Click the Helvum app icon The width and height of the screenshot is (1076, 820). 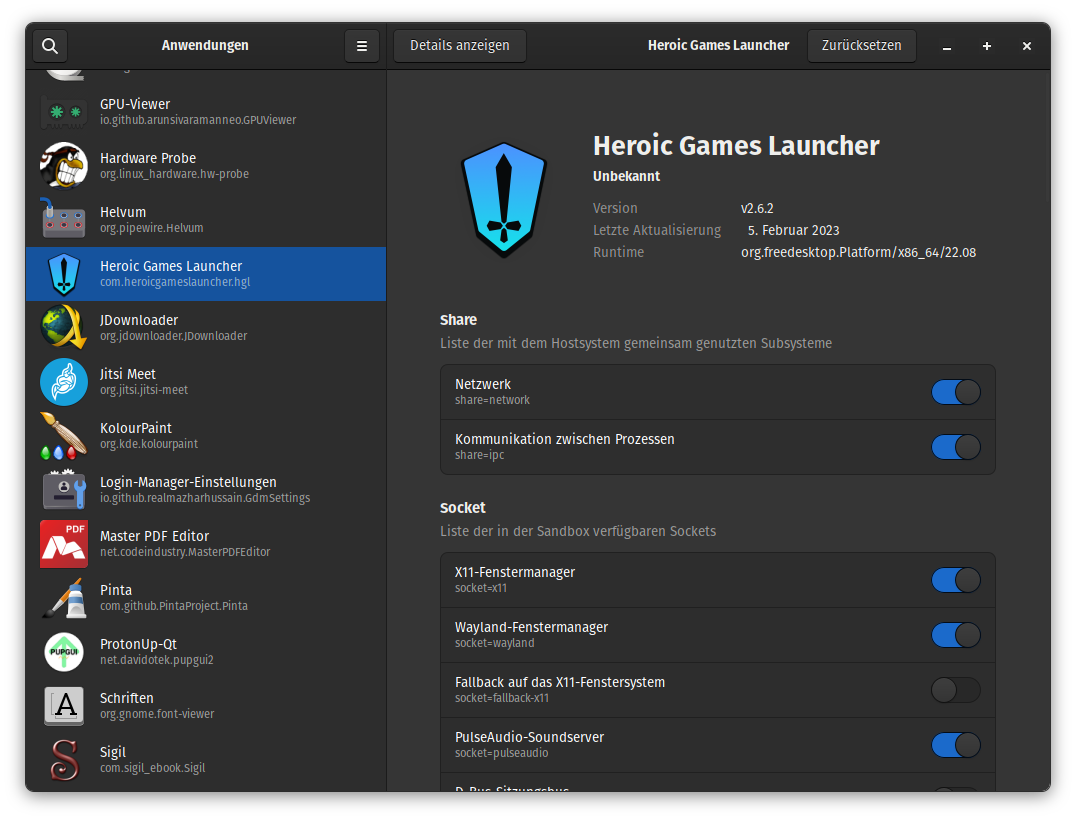64,220
